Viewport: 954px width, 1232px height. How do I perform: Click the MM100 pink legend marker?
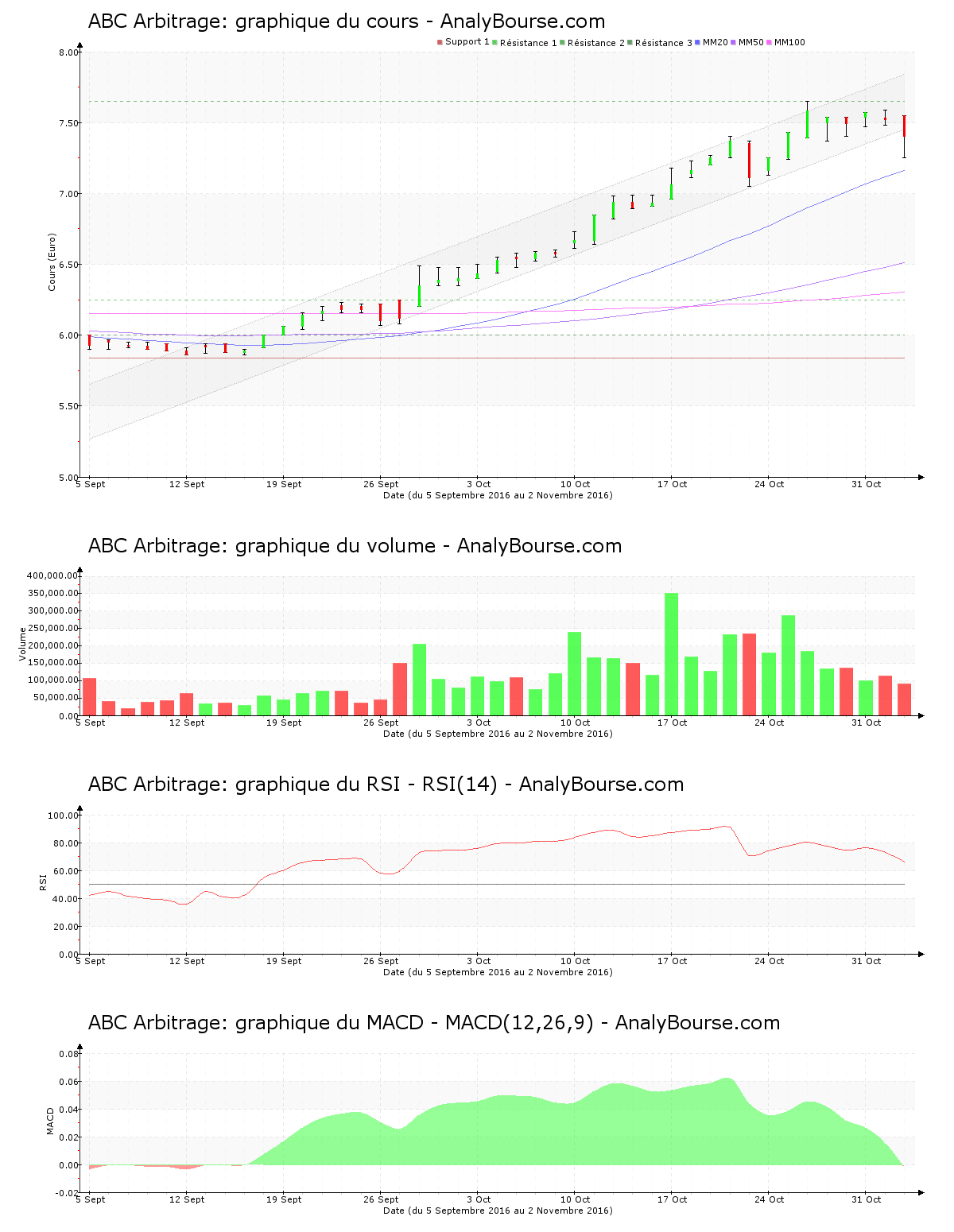pos(769,42)
